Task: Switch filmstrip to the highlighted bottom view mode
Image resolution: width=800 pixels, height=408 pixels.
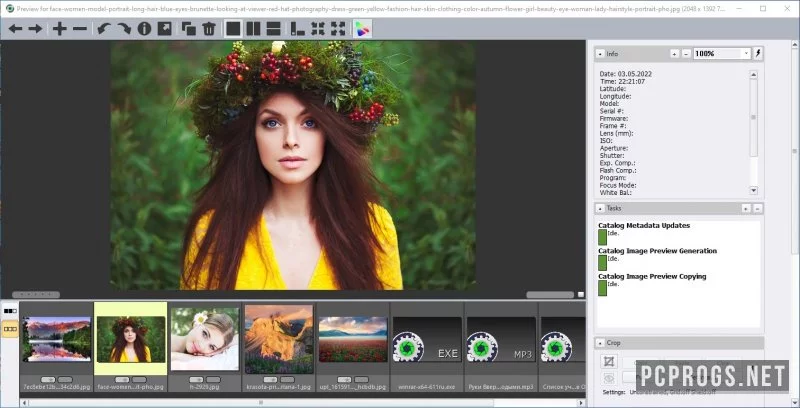Action: coord(10,329)
